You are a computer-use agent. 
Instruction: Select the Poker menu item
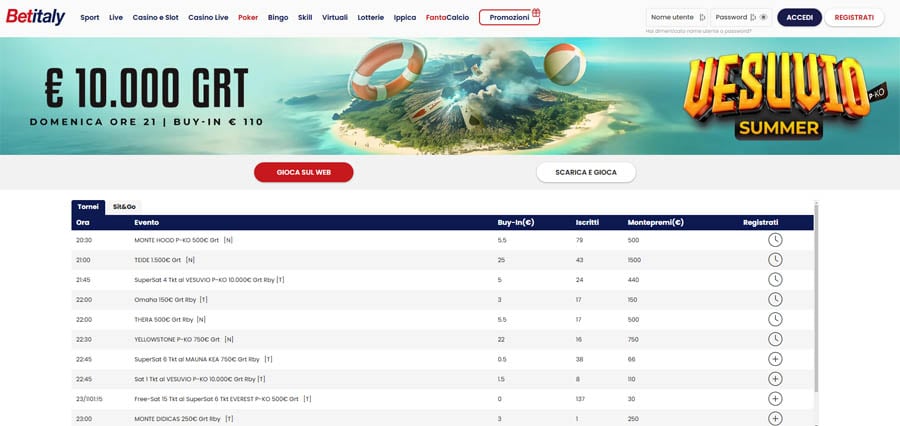click(248, 17)
